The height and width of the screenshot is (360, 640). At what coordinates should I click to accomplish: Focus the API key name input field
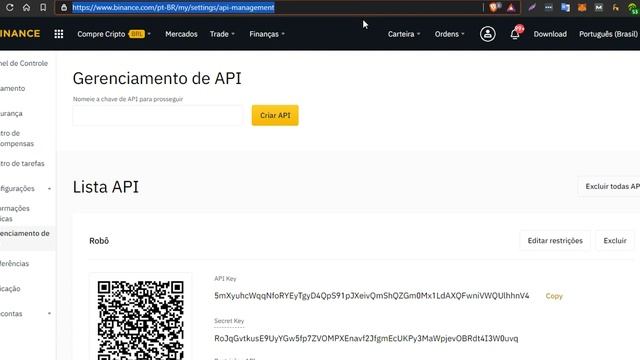coord(158,116)
